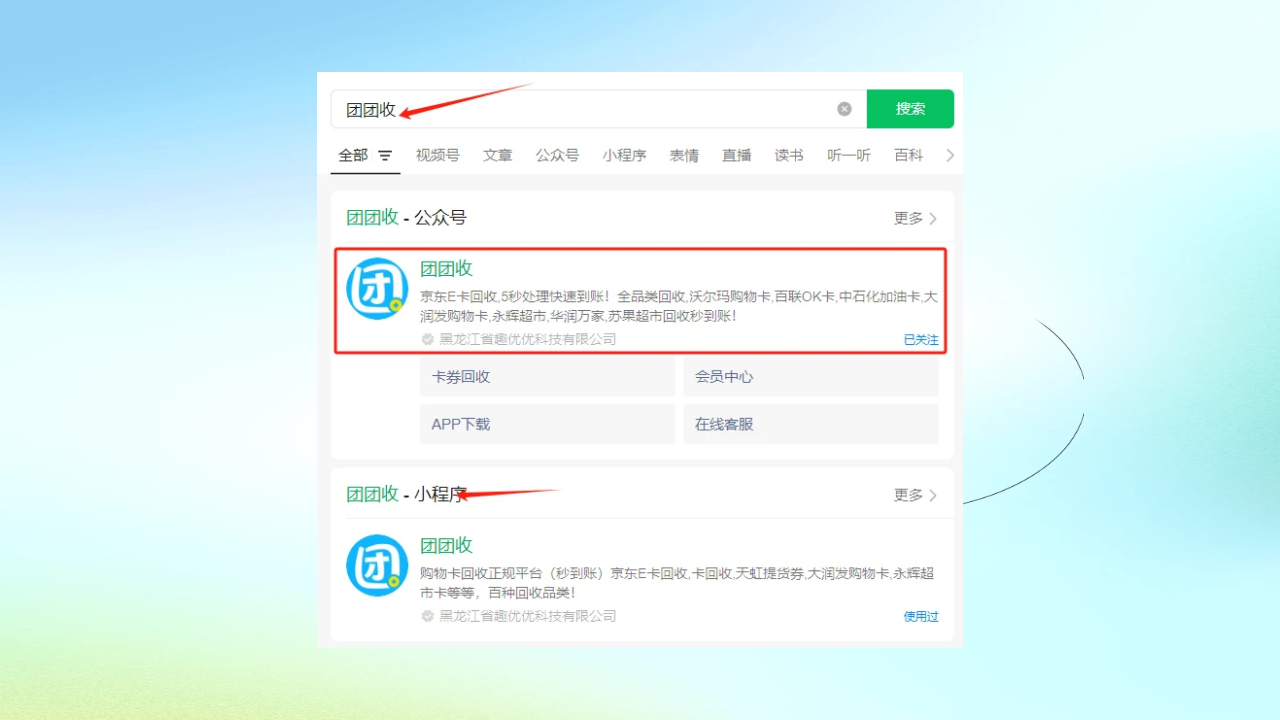Click the verified badge in the 小程序 result

428,616
